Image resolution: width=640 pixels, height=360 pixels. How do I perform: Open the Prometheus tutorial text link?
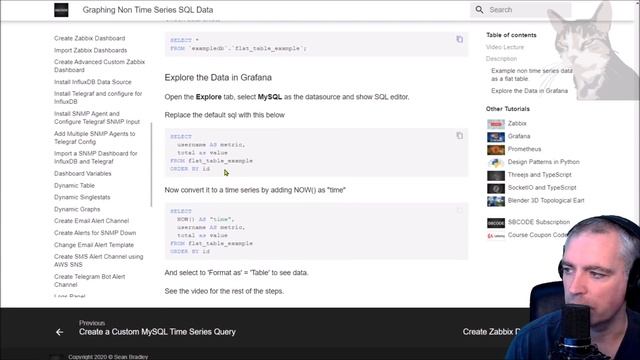pyautogui.click(x=524, y=149)
